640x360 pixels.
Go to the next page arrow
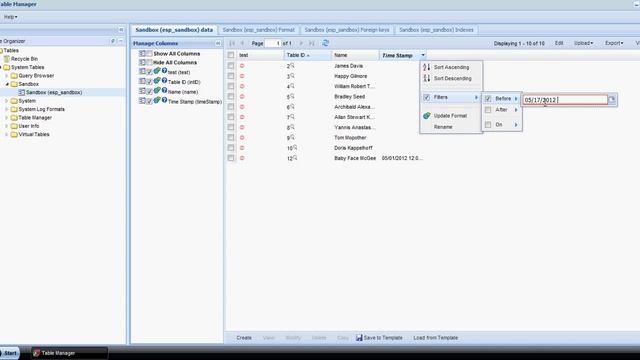point(301,43)
